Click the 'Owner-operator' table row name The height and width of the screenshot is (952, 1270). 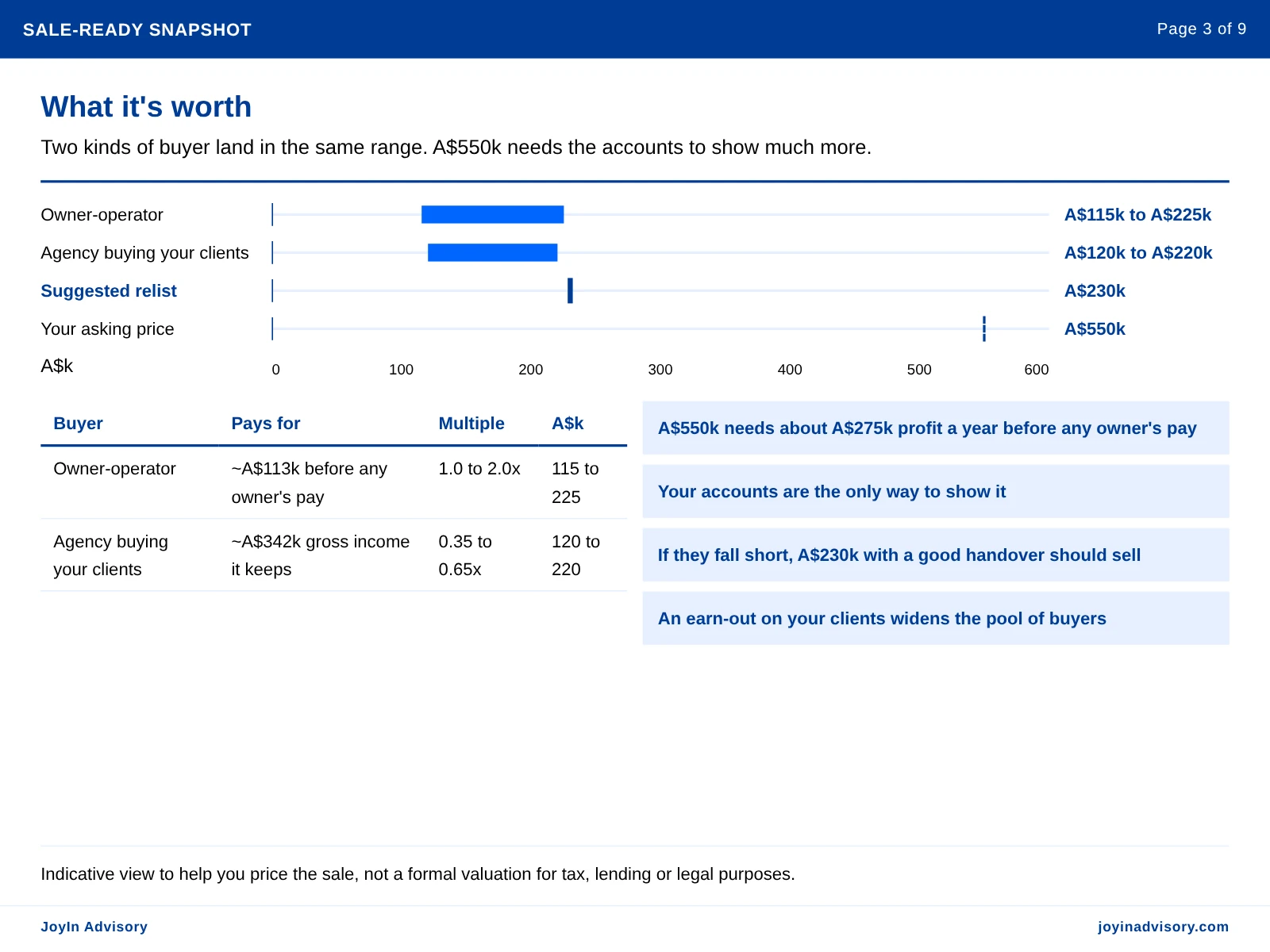pyautogui.click(x=114, y=469)
